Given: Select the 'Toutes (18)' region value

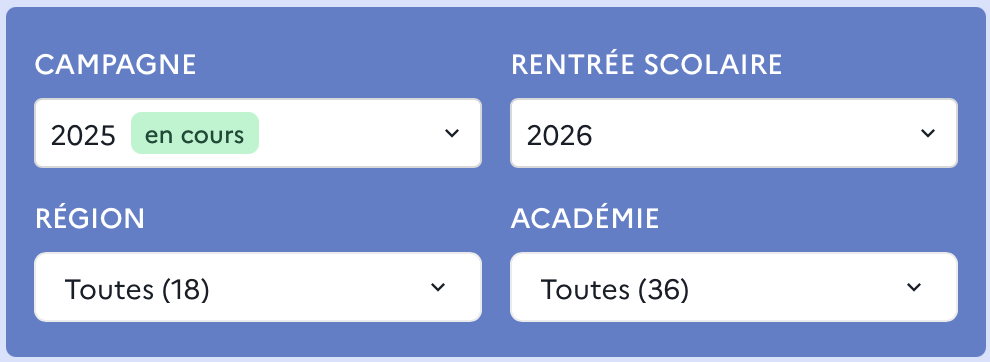Looking at the screenshot, I should pyautogui.click(x=137, y=289).
